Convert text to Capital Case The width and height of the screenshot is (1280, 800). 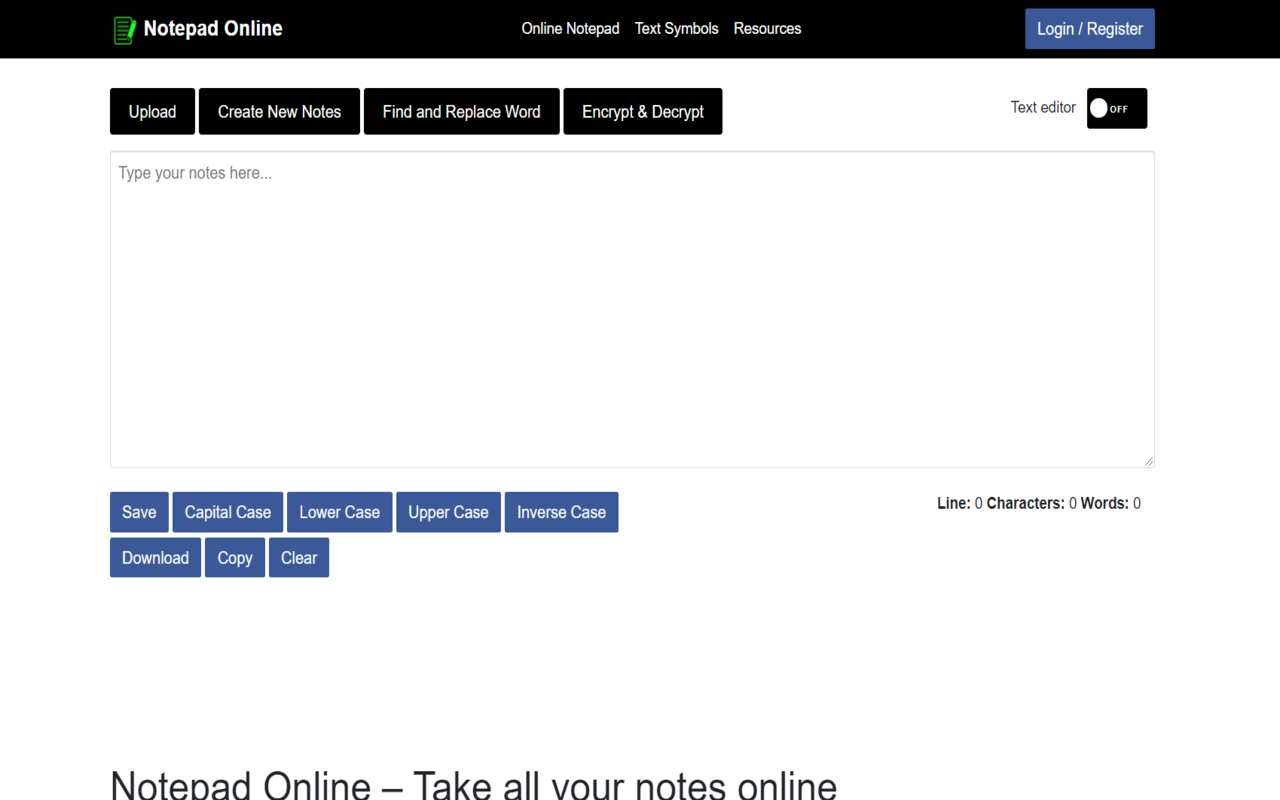click(227, 511)
